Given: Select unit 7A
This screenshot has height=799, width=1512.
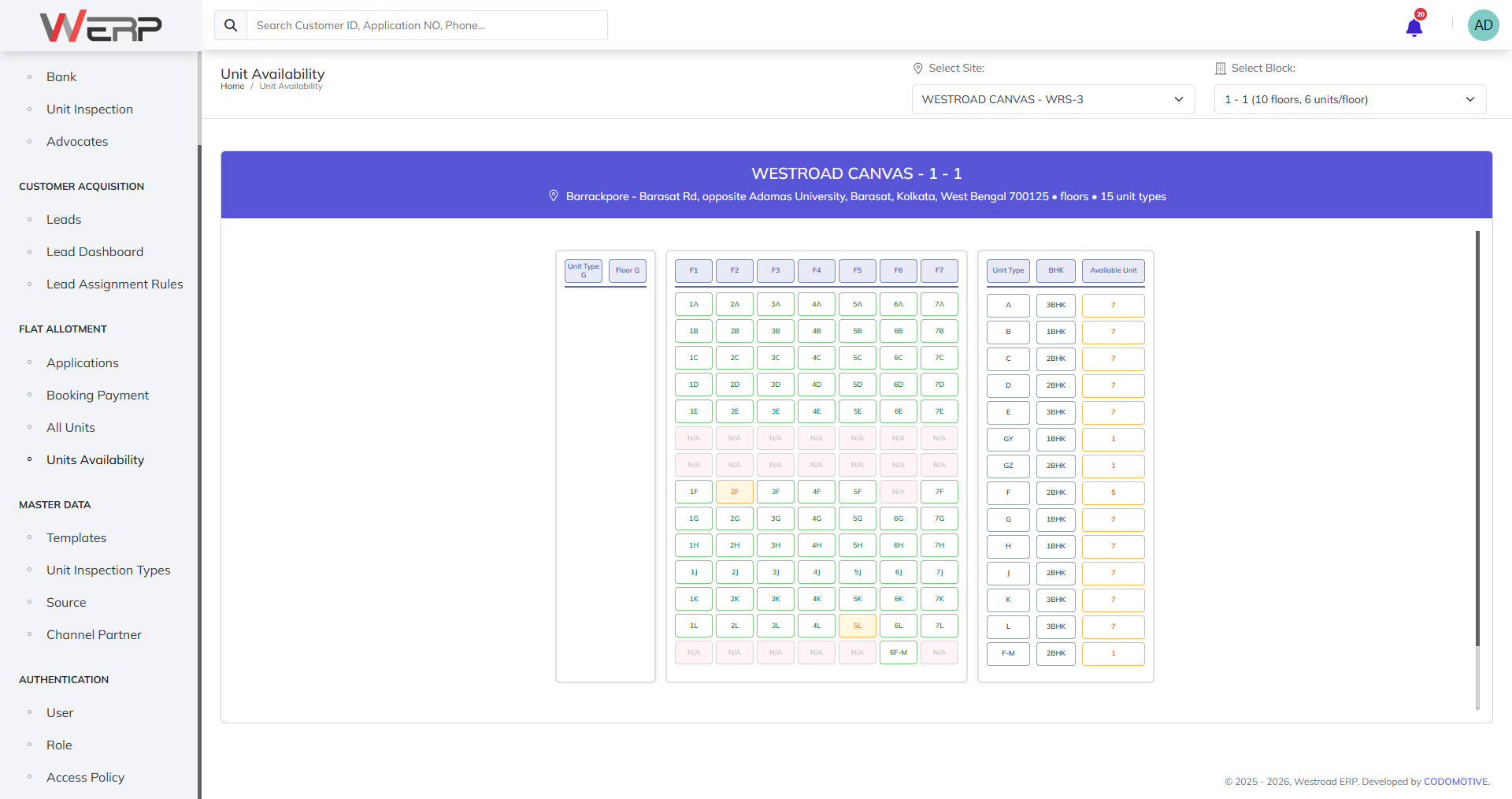Looking at the screenshot, I should click(x=939, y=304).
